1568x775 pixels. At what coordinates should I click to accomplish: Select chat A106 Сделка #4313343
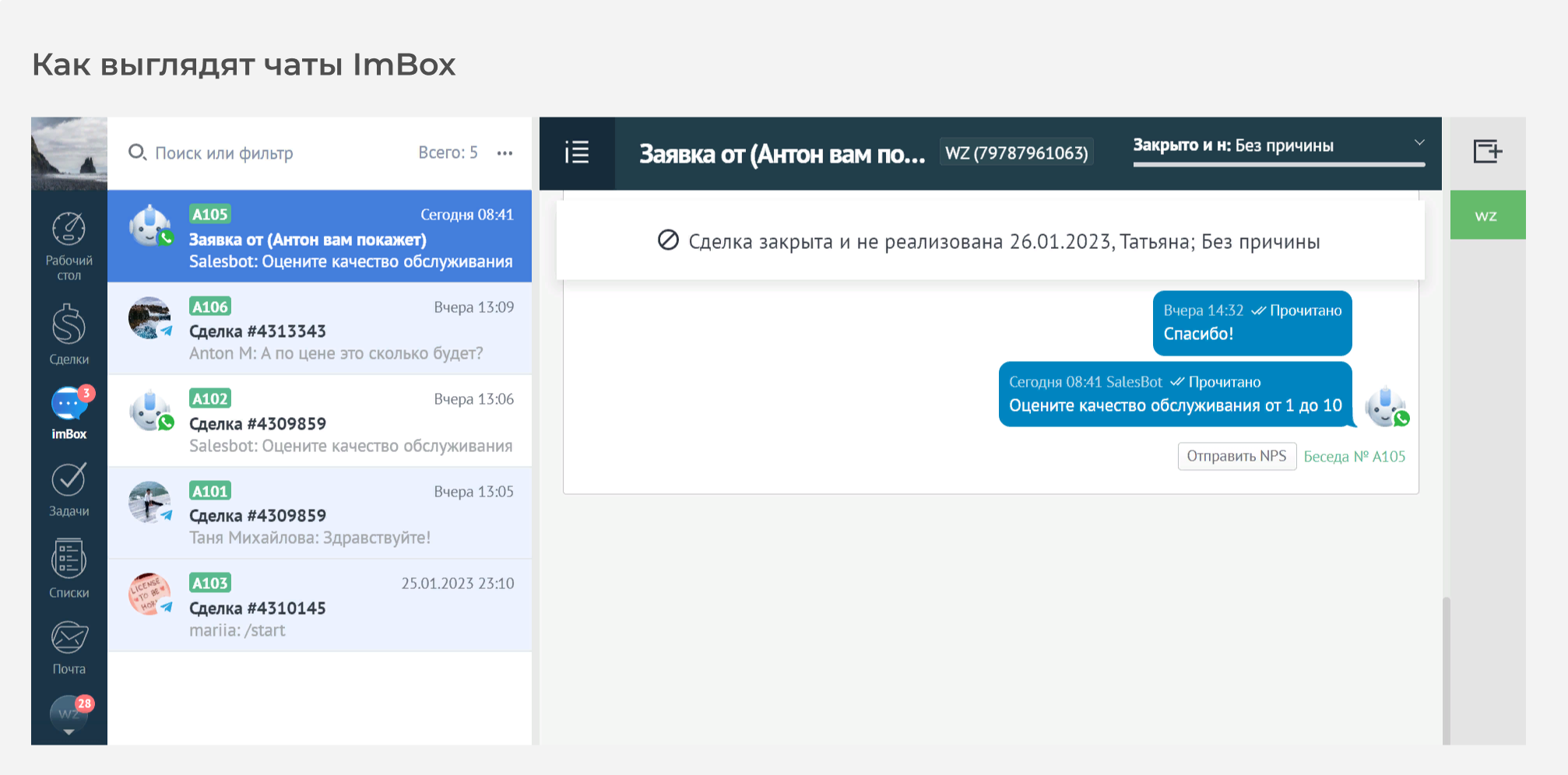tap(319, 329)
